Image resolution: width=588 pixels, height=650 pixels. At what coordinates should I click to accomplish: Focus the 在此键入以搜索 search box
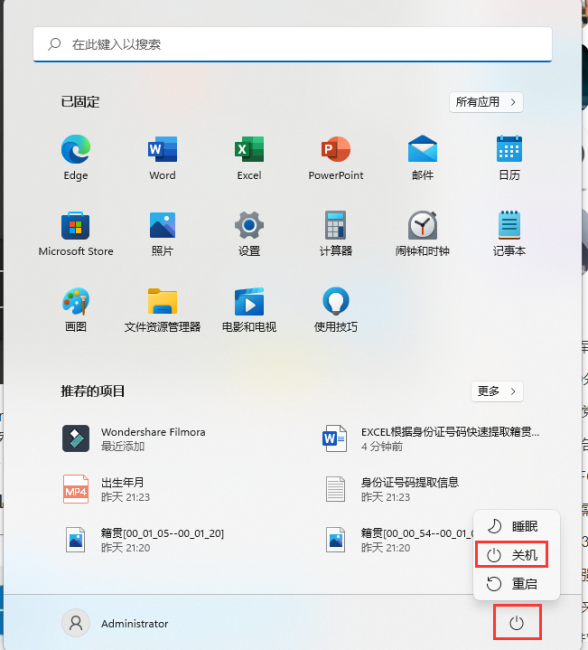(x=293, y=44)
